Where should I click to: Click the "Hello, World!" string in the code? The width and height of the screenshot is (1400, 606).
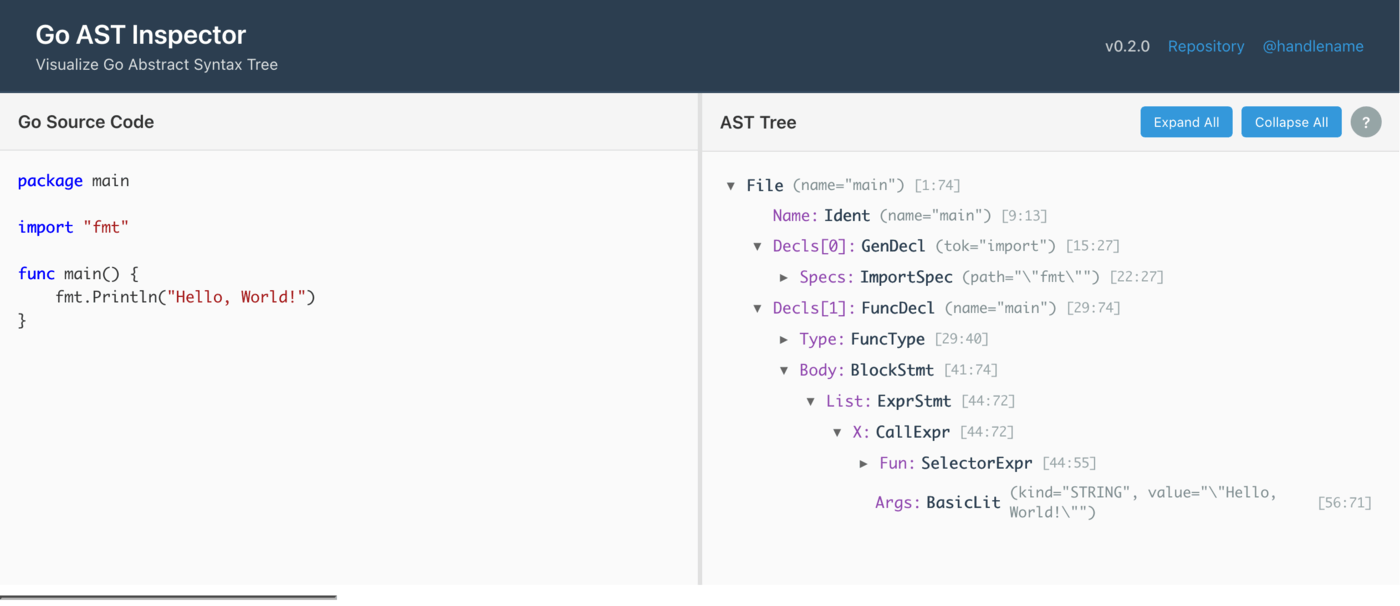[x=239, y=297]
